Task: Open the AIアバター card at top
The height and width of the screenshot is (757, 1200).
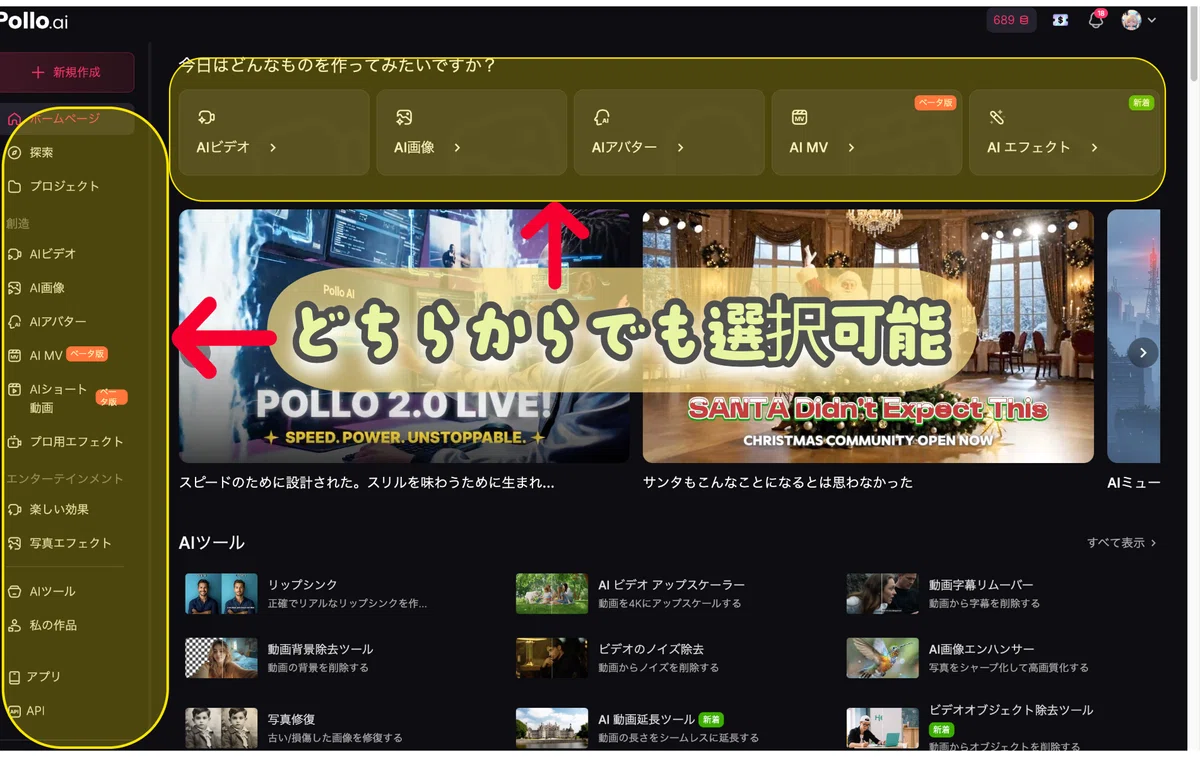Action: pos(669,132)
